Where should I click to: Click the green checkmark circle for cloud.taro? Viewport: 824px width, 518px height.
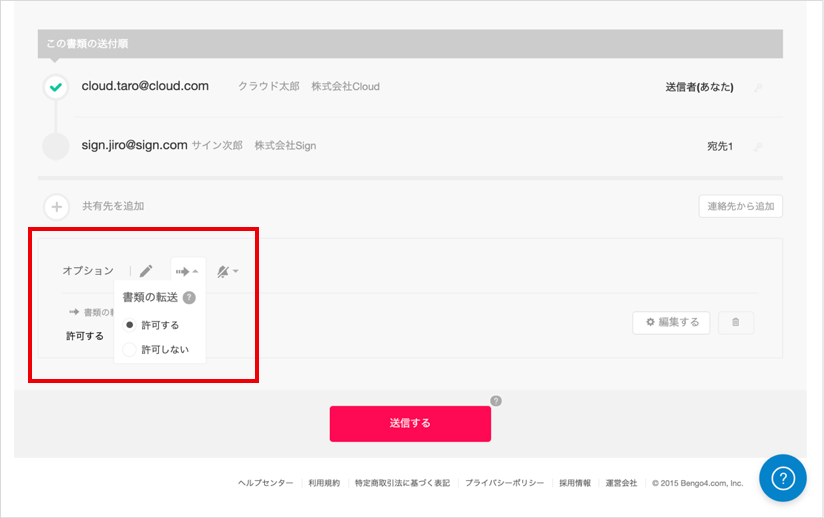point(56,87)
